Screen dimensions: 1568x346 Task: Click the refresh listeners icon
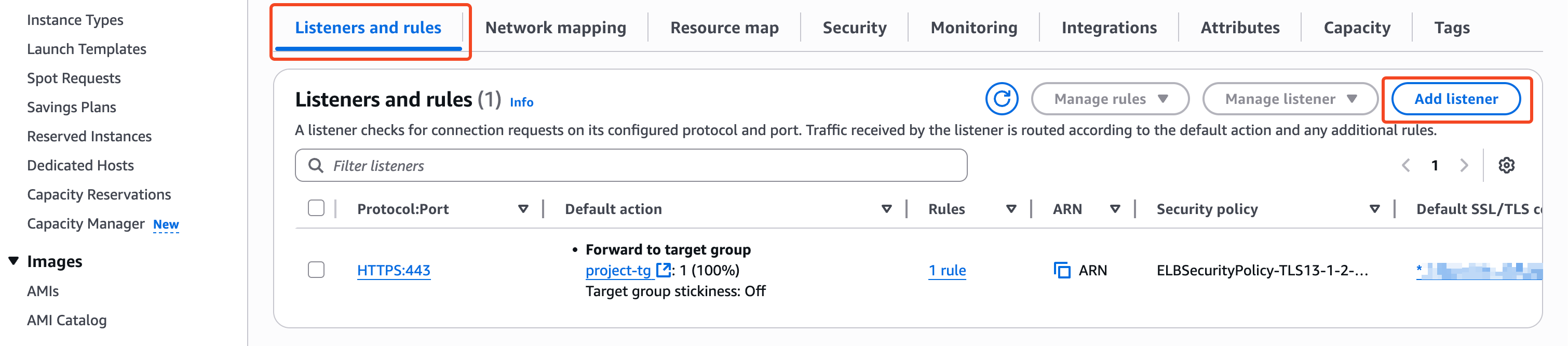point(1002,99)
